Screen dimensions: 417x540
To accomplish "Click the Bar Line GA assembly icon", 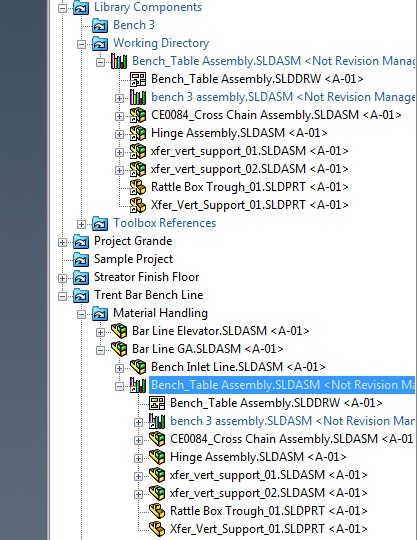I will (x=119, y=349).
